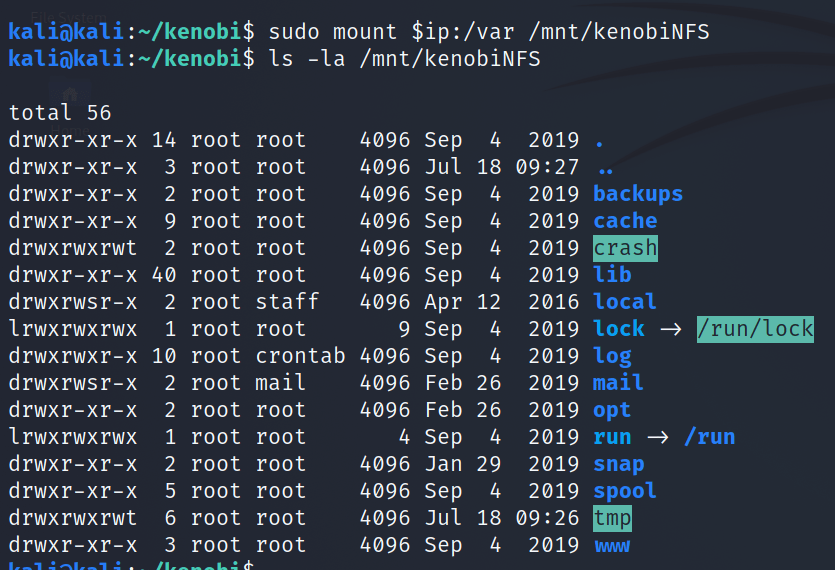Viewport: 835px width, 570px height.
Task: Click the lib directory name
Action: tap(612, 275)
